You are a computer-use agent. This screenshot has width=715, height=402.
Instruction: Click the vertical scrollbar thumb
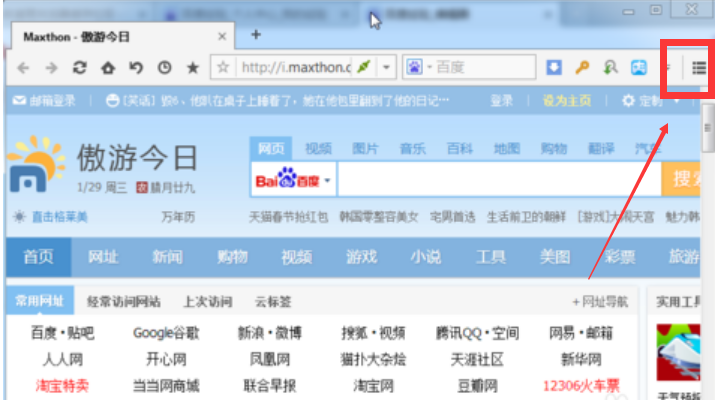tap(708, 128)
